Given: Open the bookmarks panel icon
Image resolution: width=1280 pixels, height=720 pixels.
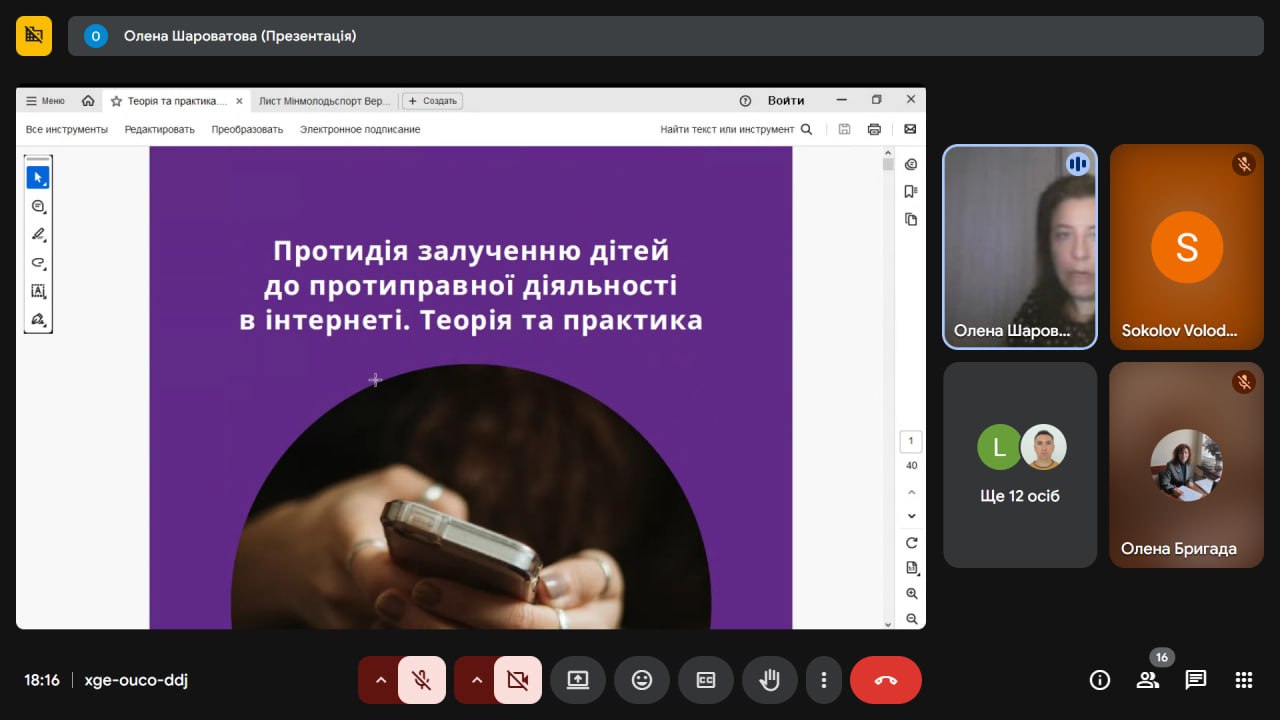Looking at the screenshot, I should click(x=911, y=192).
